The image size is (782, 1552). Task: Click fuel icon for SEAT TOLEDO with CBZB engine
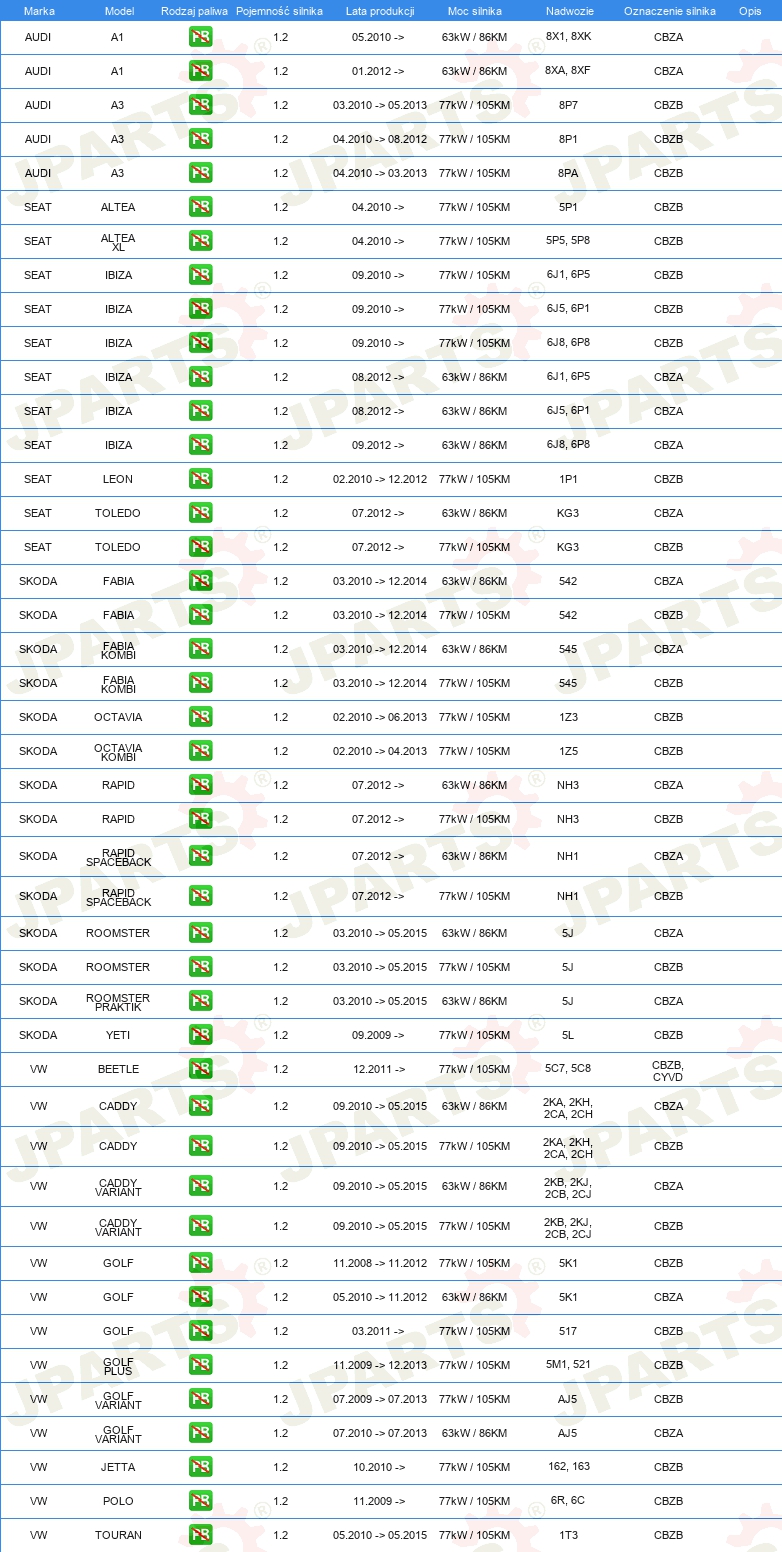[200, 547]
